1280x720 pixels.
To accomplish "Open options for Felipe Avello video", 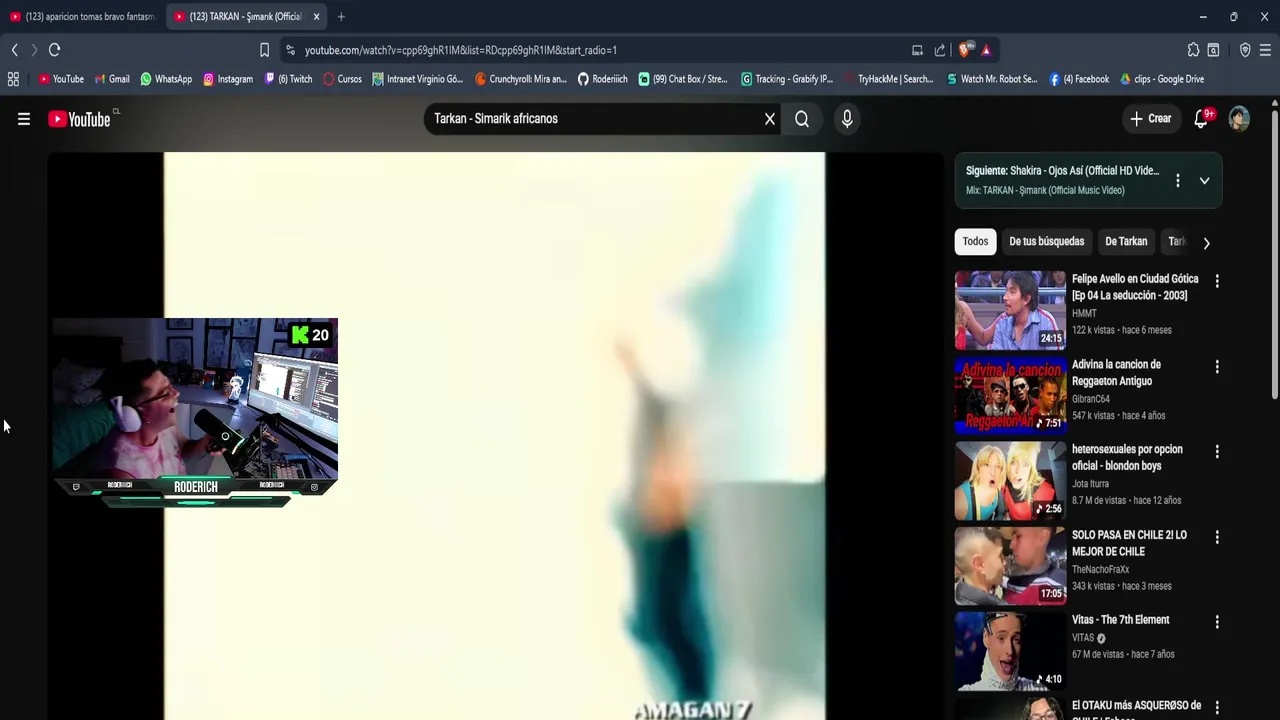I will pyautogui.click(x=1217, y=281).
